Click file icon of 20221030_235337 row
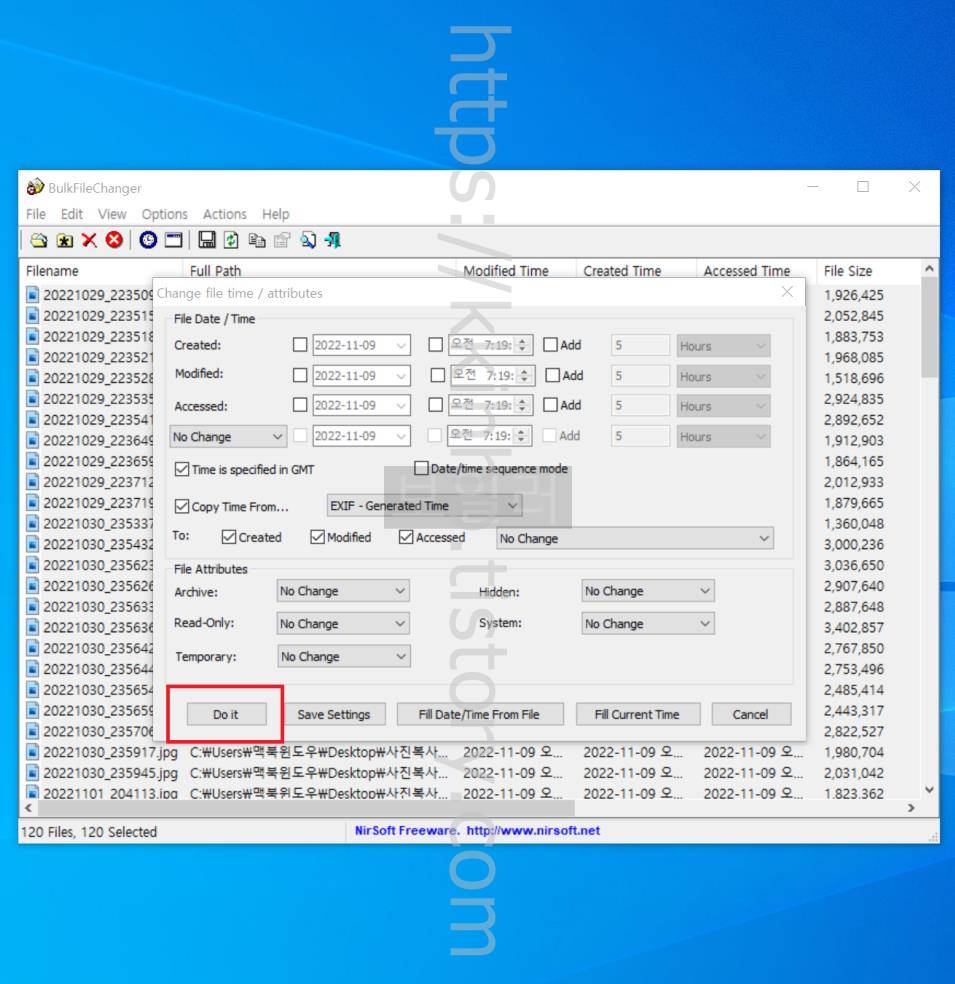The width and height of the screenshot is (955, 984). click(33, 523)
